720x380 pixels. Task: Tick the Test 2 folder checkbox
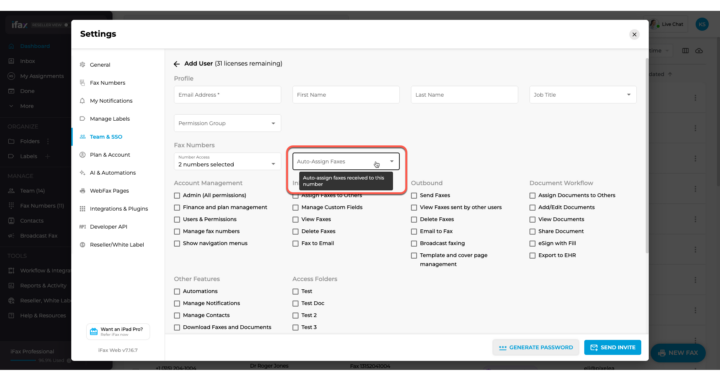[295, 315]
